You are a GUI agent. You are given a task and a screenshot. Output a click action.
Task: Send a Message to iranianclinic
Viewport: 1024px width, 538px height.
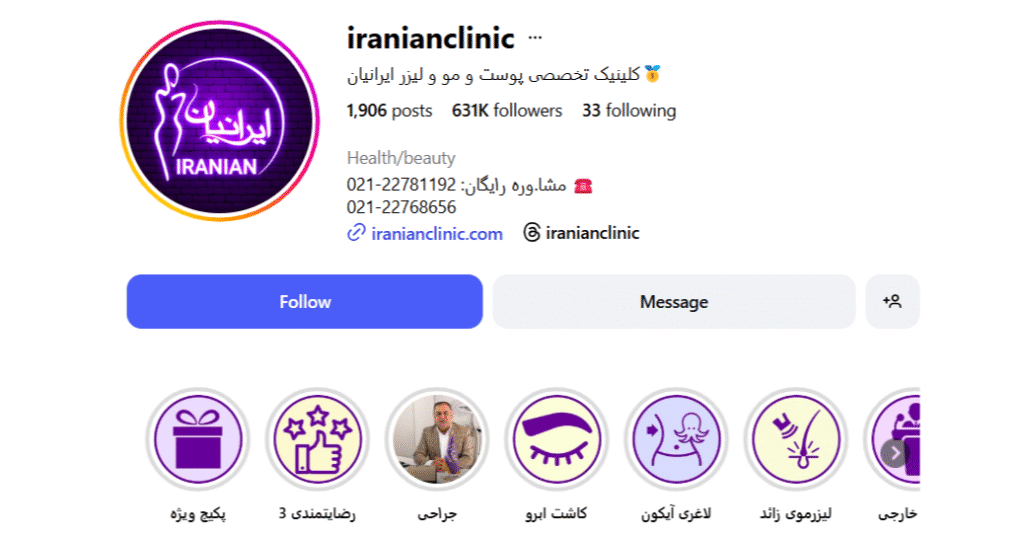tap(674, 301)
